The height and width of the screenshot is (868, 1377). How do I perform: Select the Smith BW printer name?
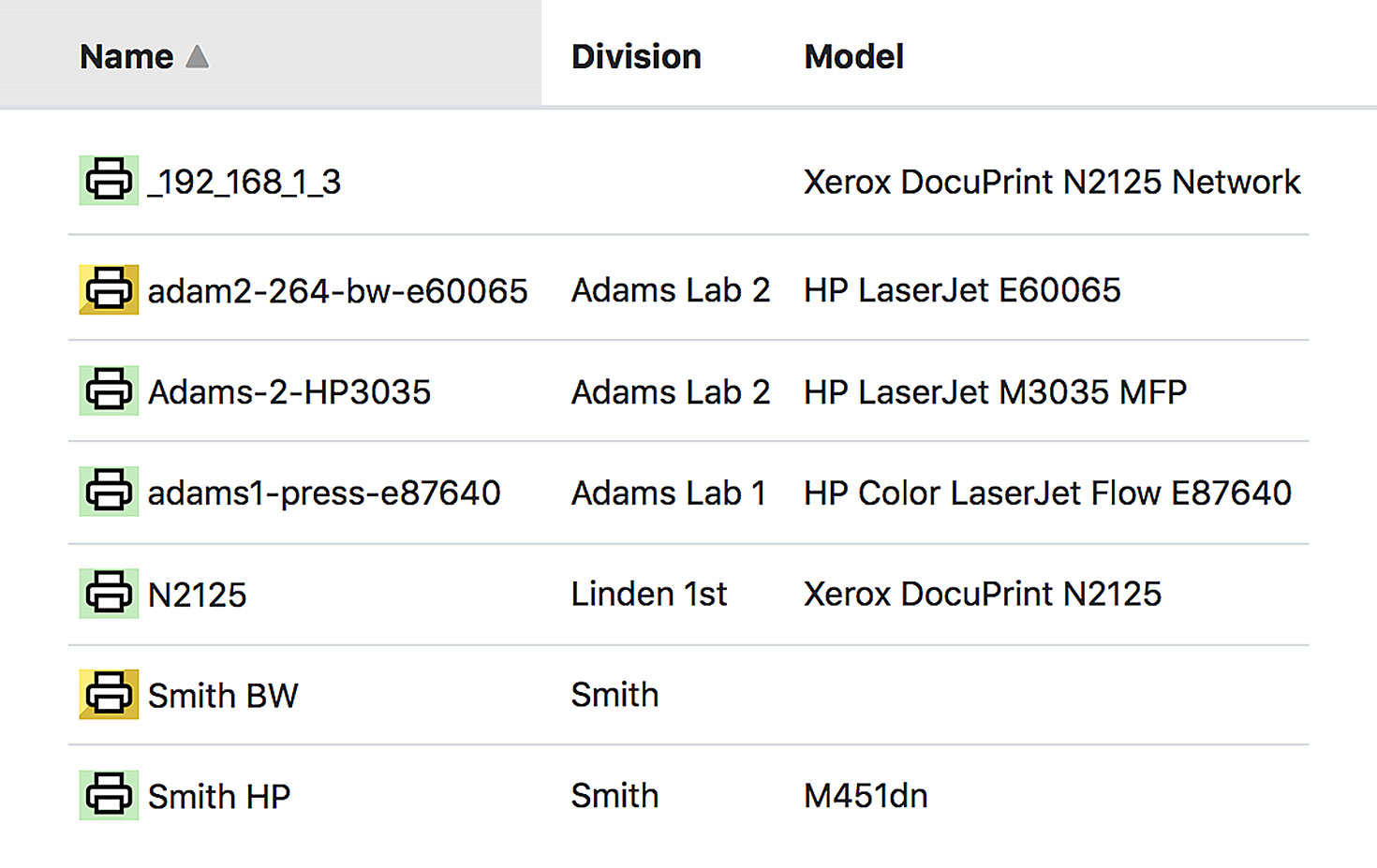coord(223,696)
